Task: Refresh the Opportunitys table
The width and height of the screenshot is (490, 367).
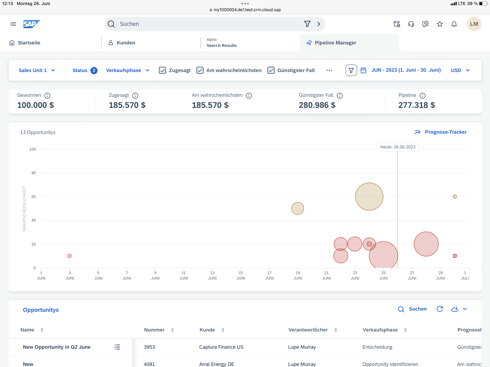Action: tap(440, 309)
